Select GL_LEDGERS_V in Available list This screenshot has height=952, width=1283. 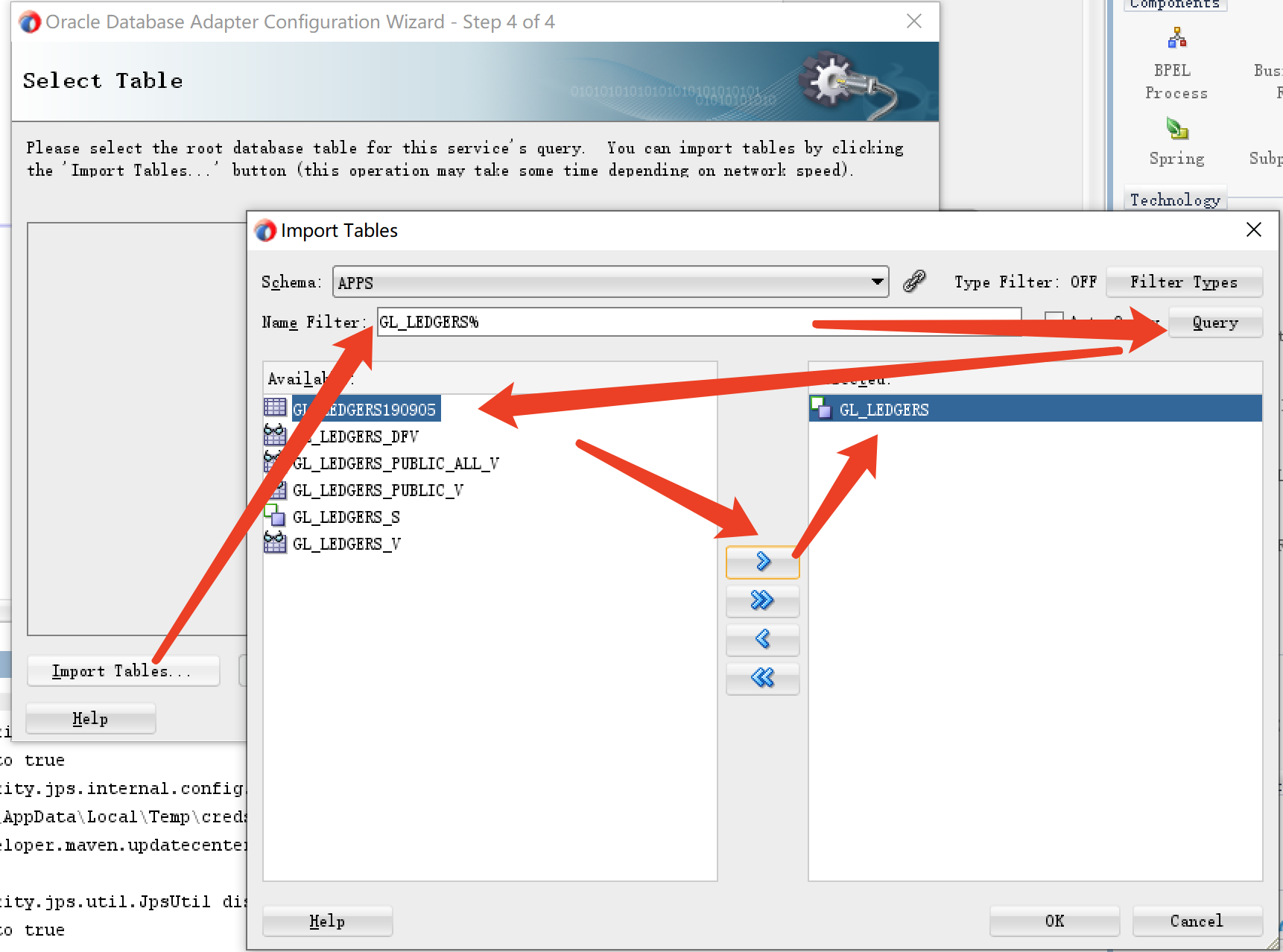346,544
